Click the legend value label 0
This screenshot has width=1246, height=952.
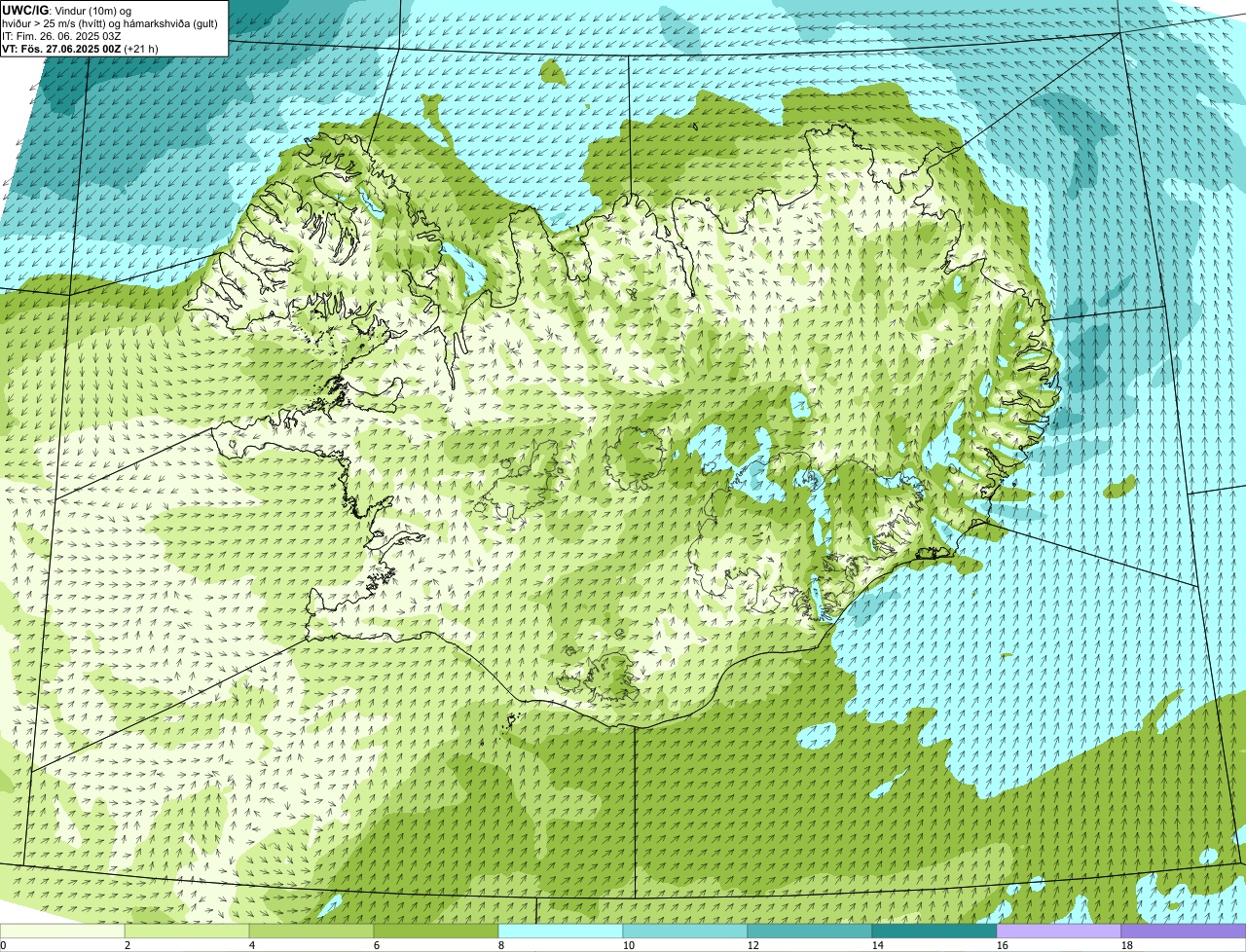click(4, 945)
